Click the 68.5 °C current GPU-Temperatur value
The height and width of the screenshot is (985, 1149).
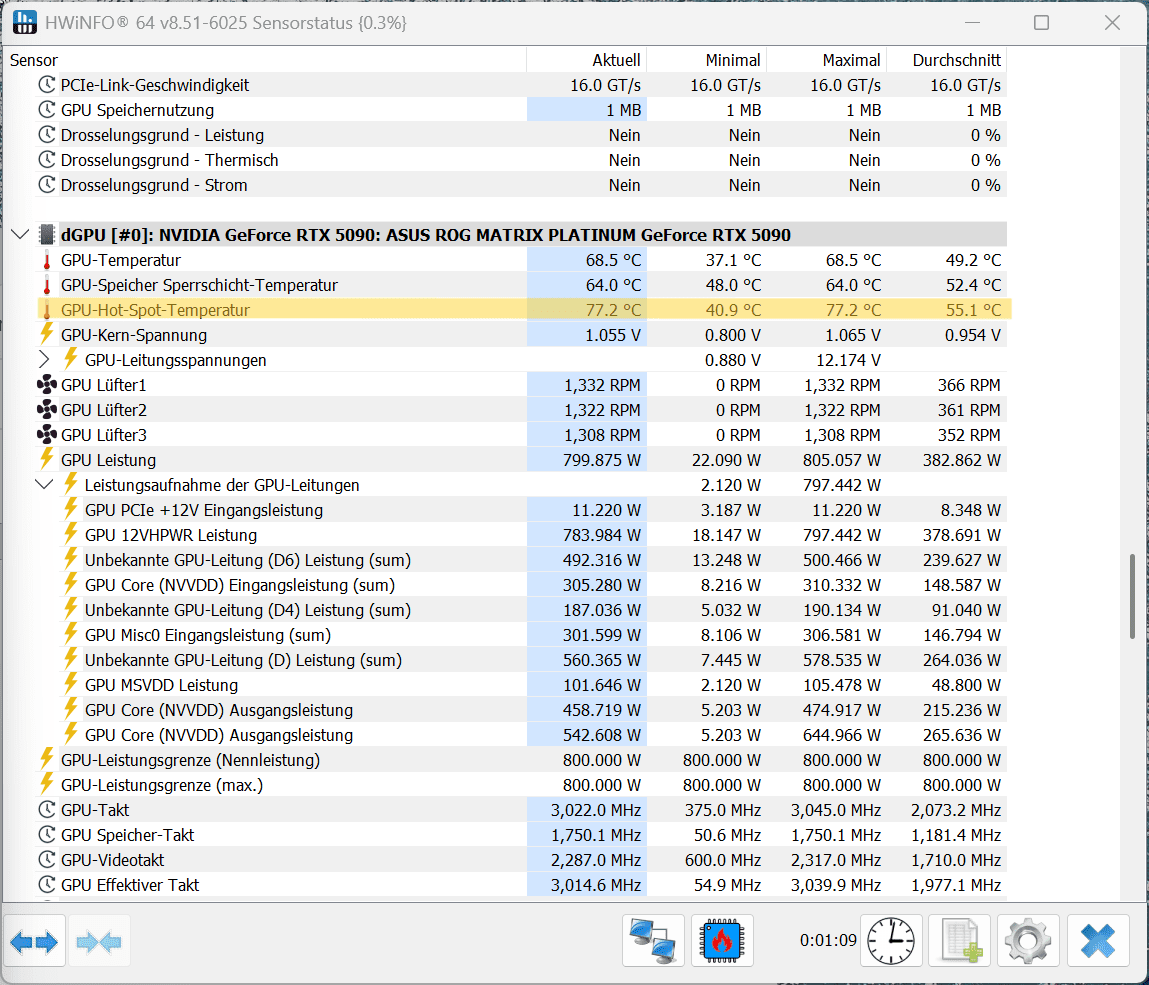tap(613, 260)
